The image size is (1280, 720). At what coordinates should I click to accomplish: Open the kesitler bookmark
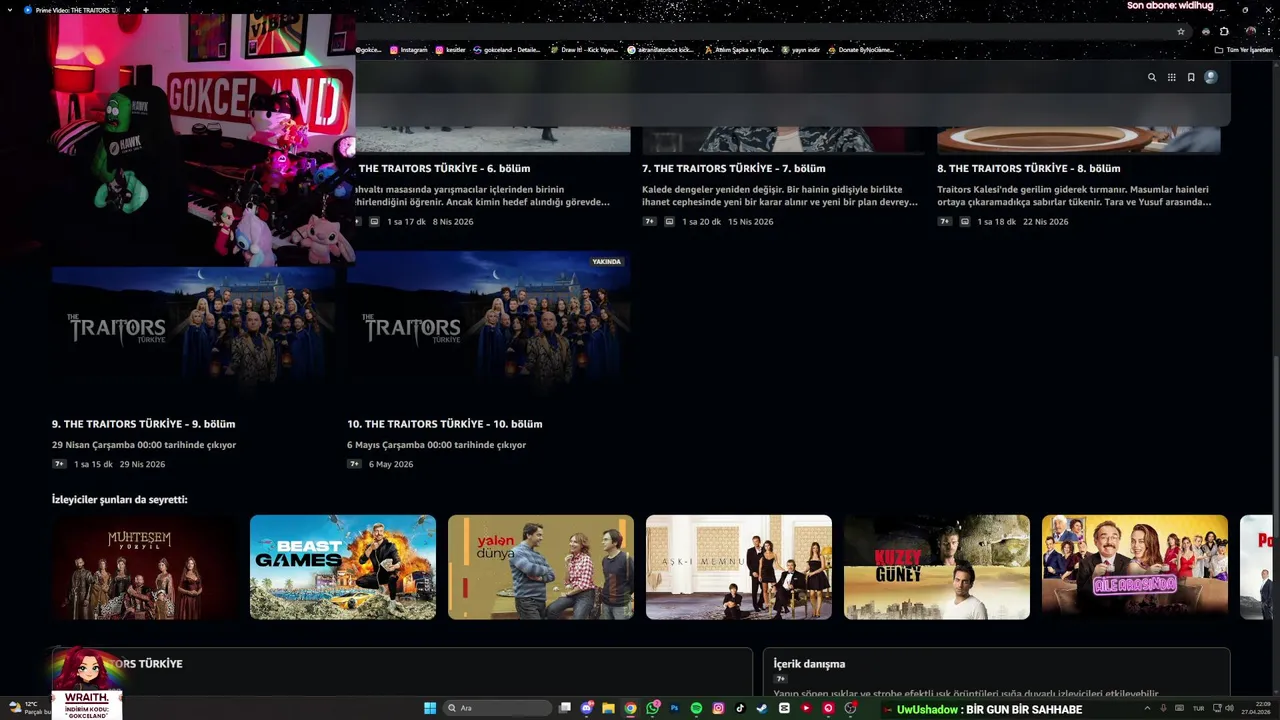click(x=450, y=49)
